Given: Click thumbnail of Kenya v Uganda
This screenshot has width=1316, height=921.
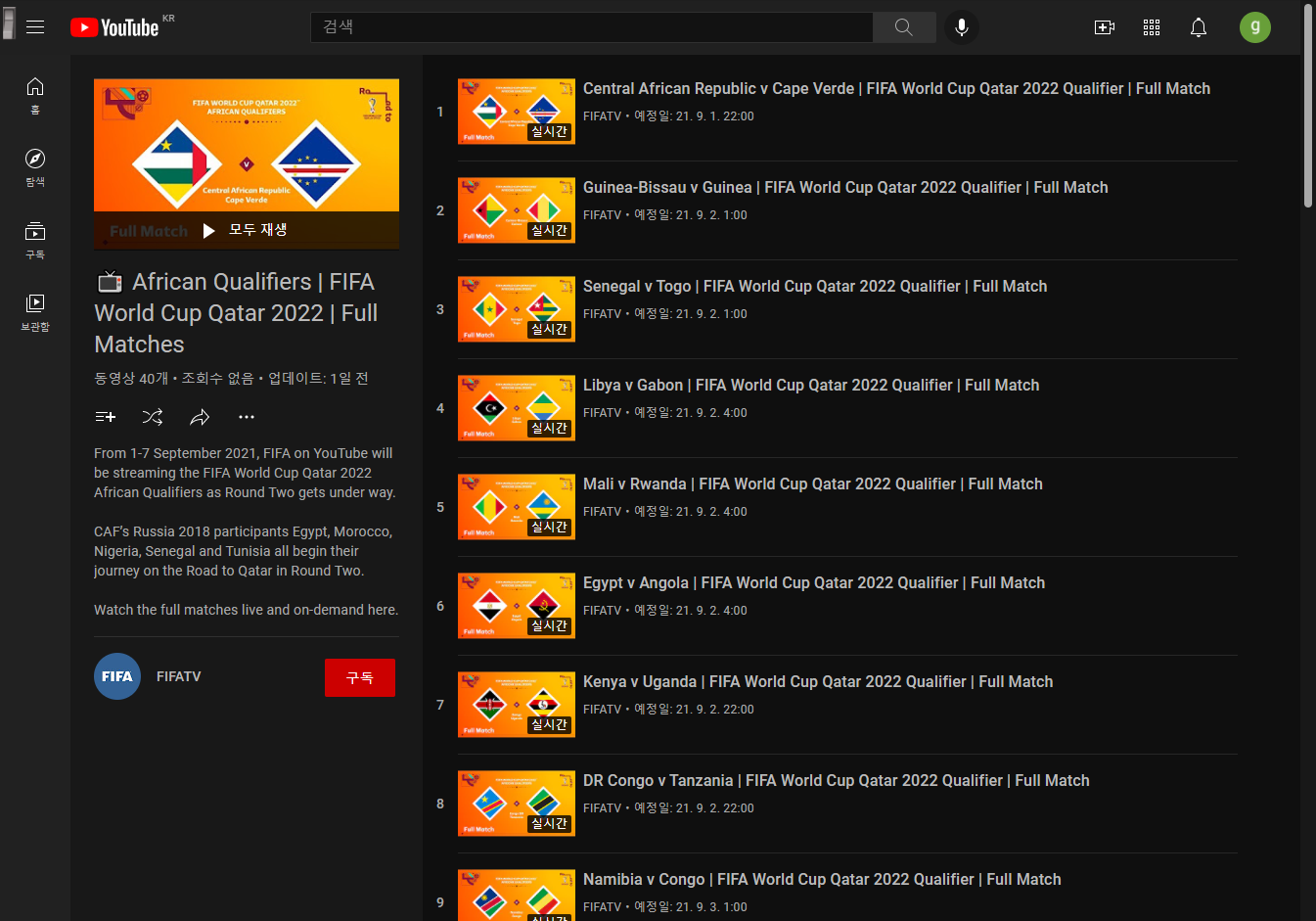Looking at the screenshot, I should coord(517,705).
